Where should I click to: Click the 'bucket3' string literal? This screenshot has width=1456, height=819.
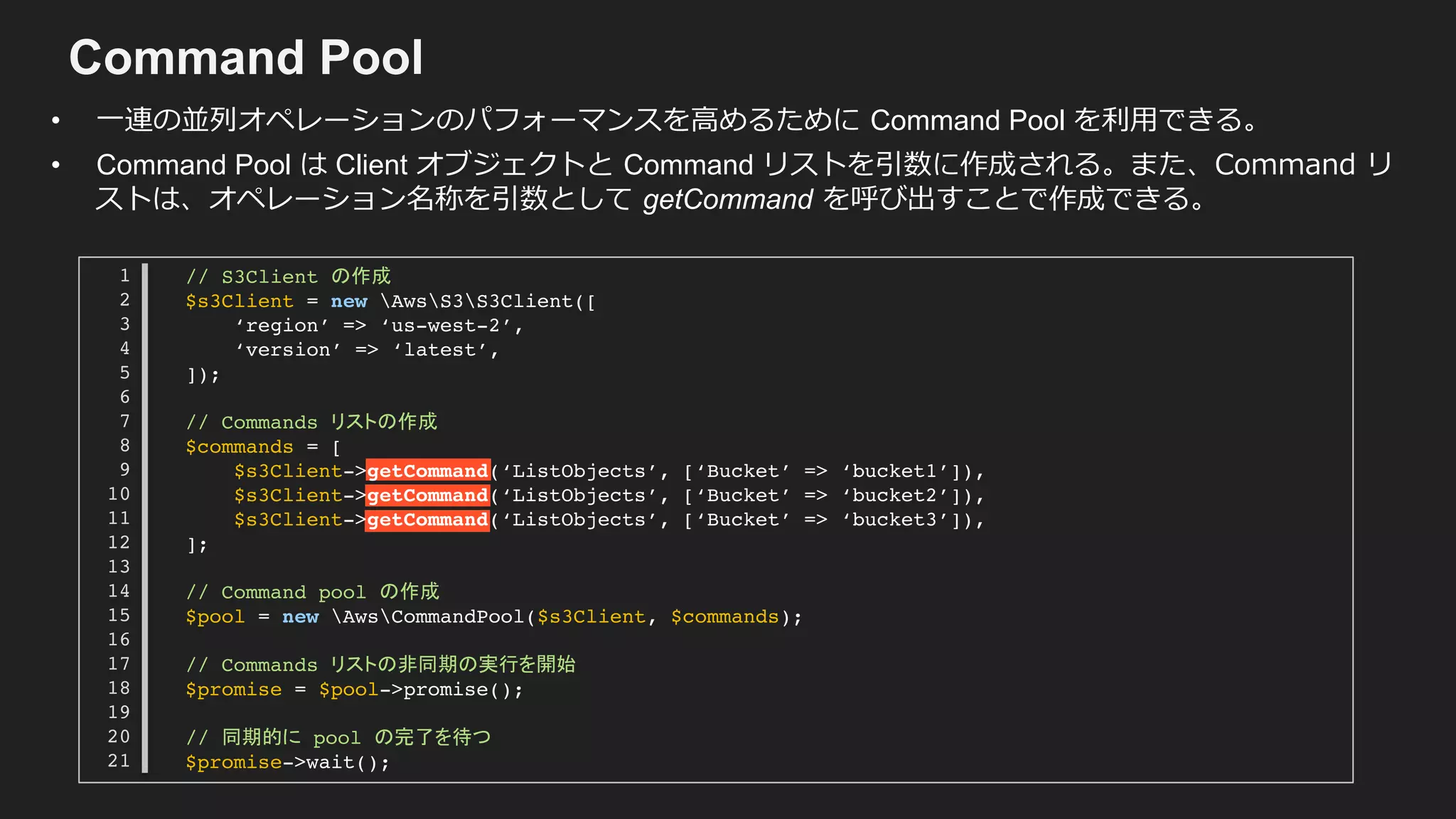[896, 520]
